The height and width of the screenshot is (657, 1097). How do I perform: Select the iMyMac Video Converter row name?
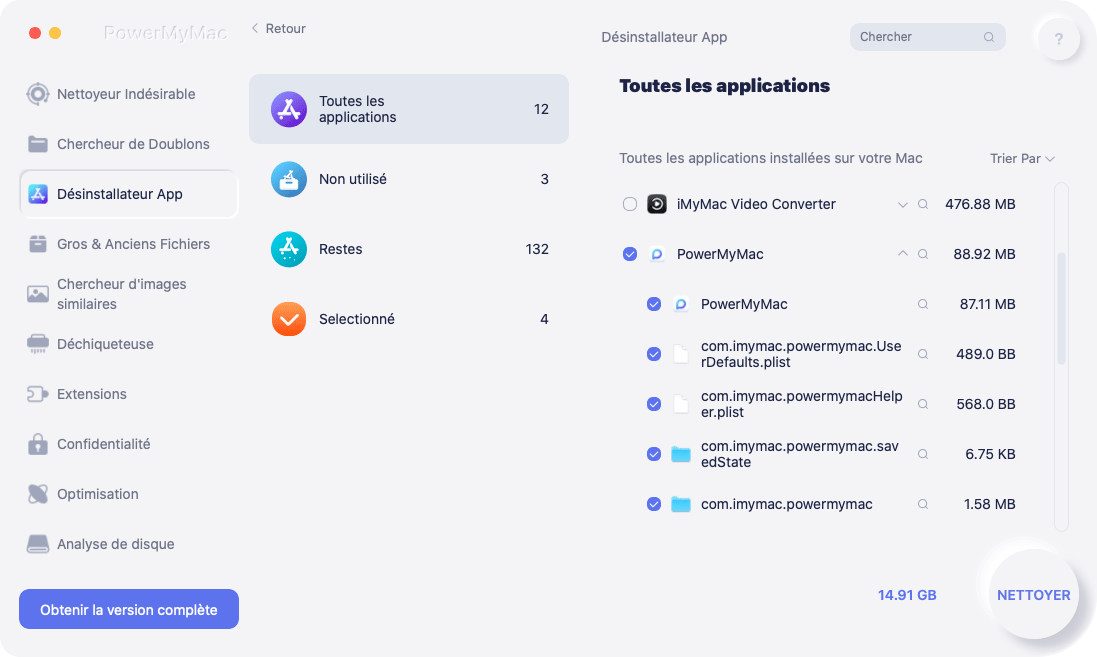tap(756, 204)
